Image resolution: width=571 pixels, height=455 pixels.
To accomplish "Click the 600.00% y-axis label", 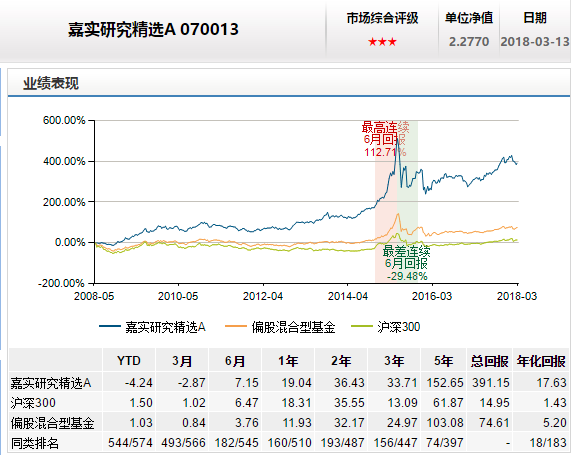I will [x=64, y=120].
